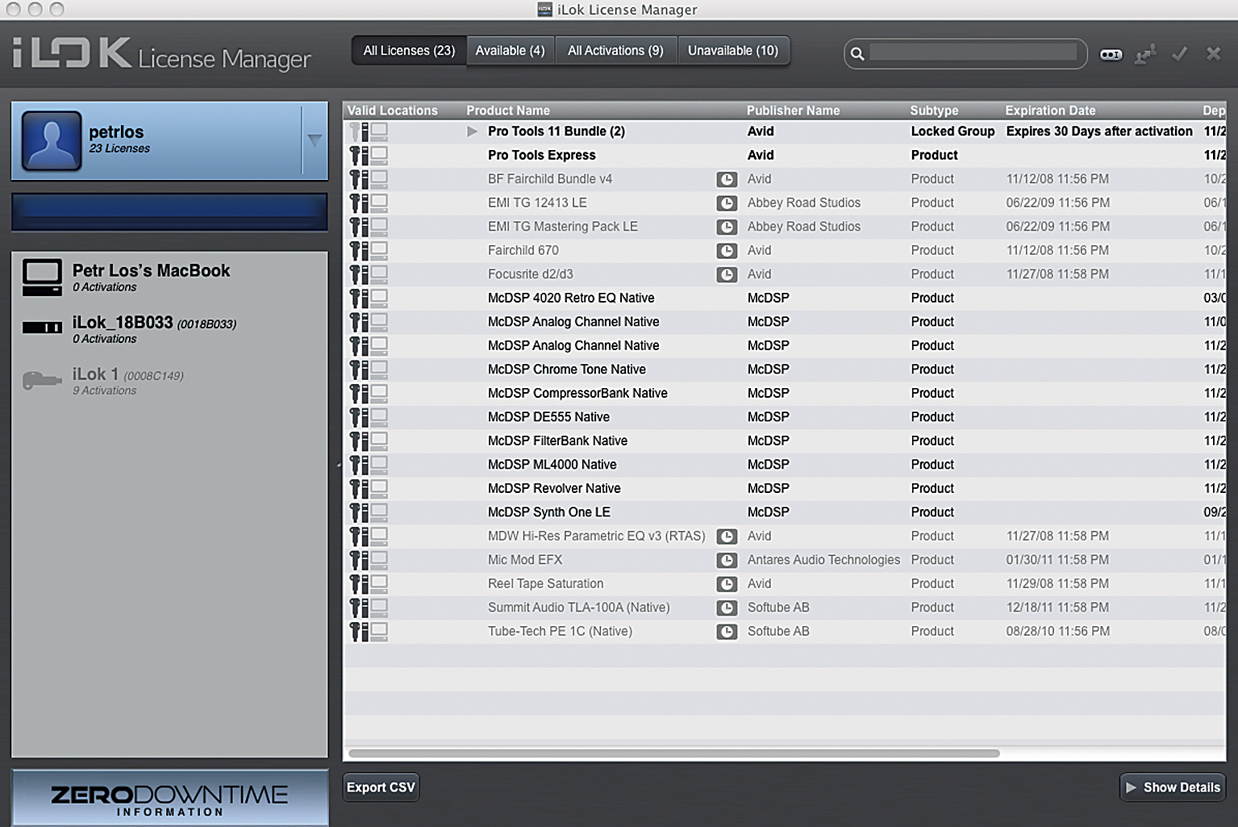Select the iLok_18B033 location
The width and height of the screenshot is (1238, 827).
pyautogui.click(x=169, y=330)
